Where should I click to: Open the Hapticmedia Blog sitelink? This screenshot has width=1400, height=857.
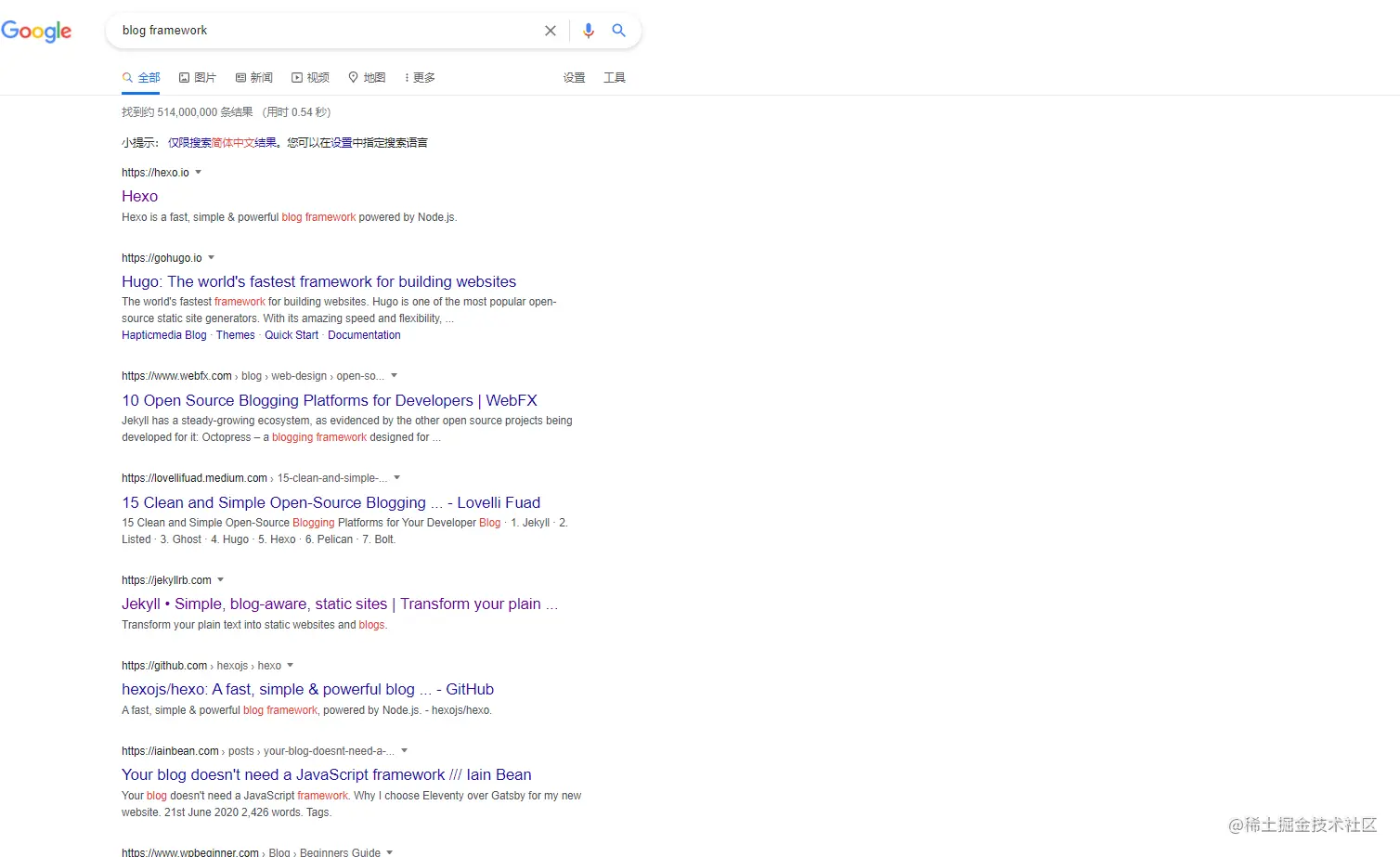(164, 335)
